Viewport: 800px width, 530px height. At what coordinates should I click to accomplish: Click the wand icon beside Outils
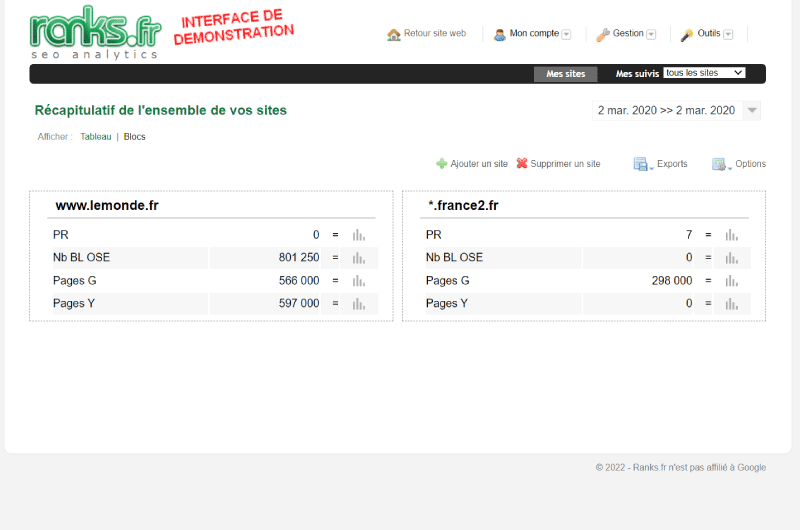687,34
